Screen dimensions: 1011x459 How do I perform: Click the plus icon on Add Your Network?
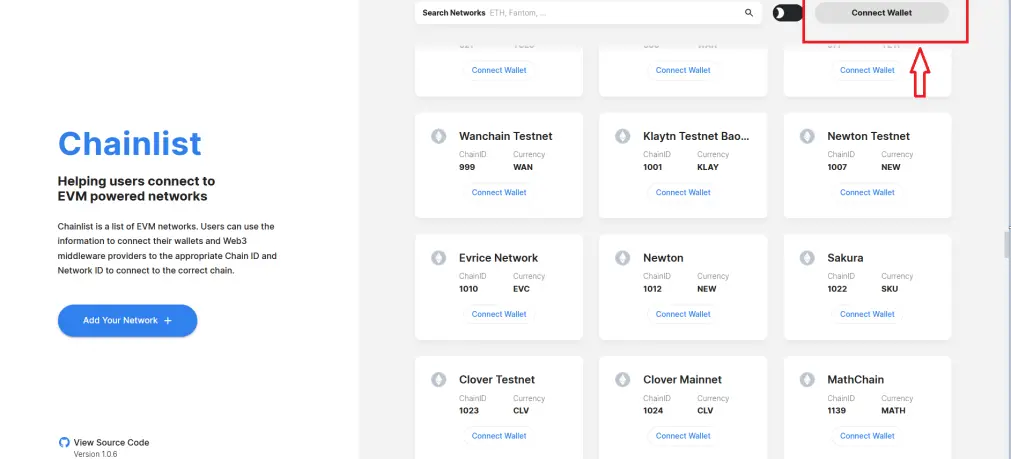point(168,320)
